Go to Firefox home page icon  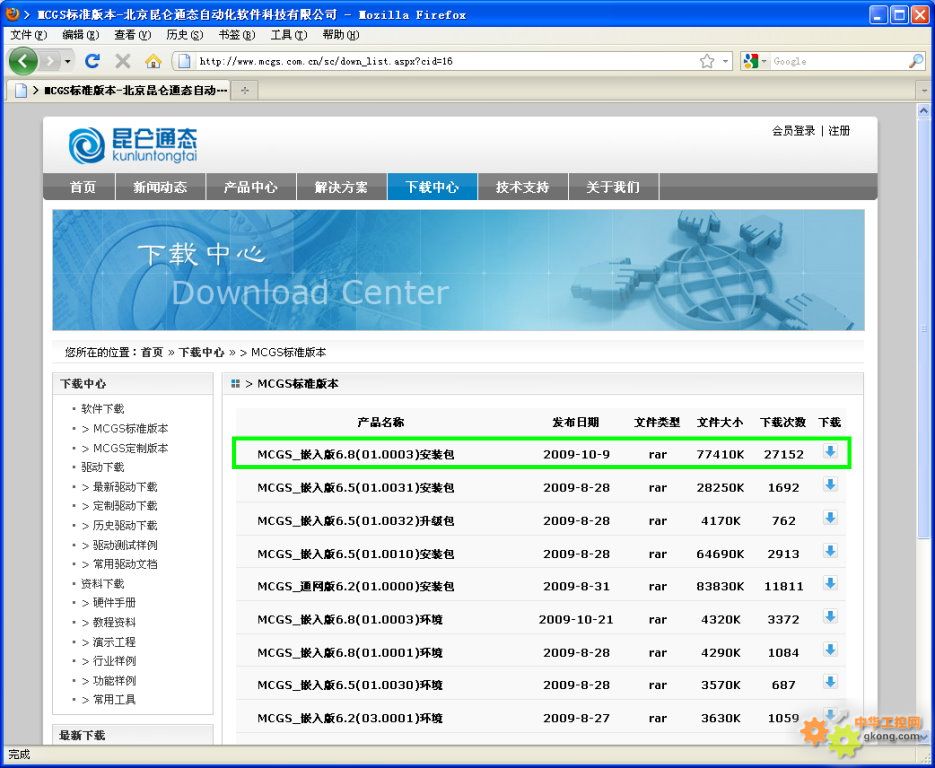(x=153, y=61)
